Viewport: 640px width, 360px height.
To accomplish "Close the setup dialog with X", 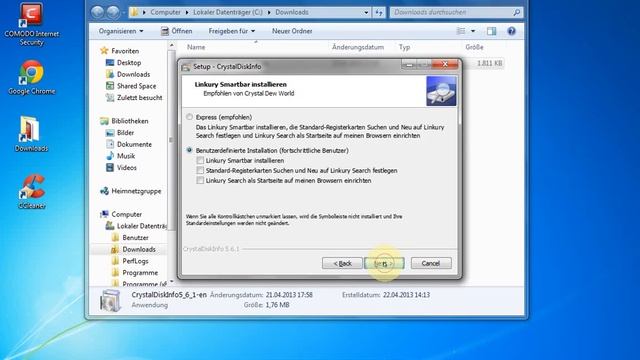I will tap(445, 64).
